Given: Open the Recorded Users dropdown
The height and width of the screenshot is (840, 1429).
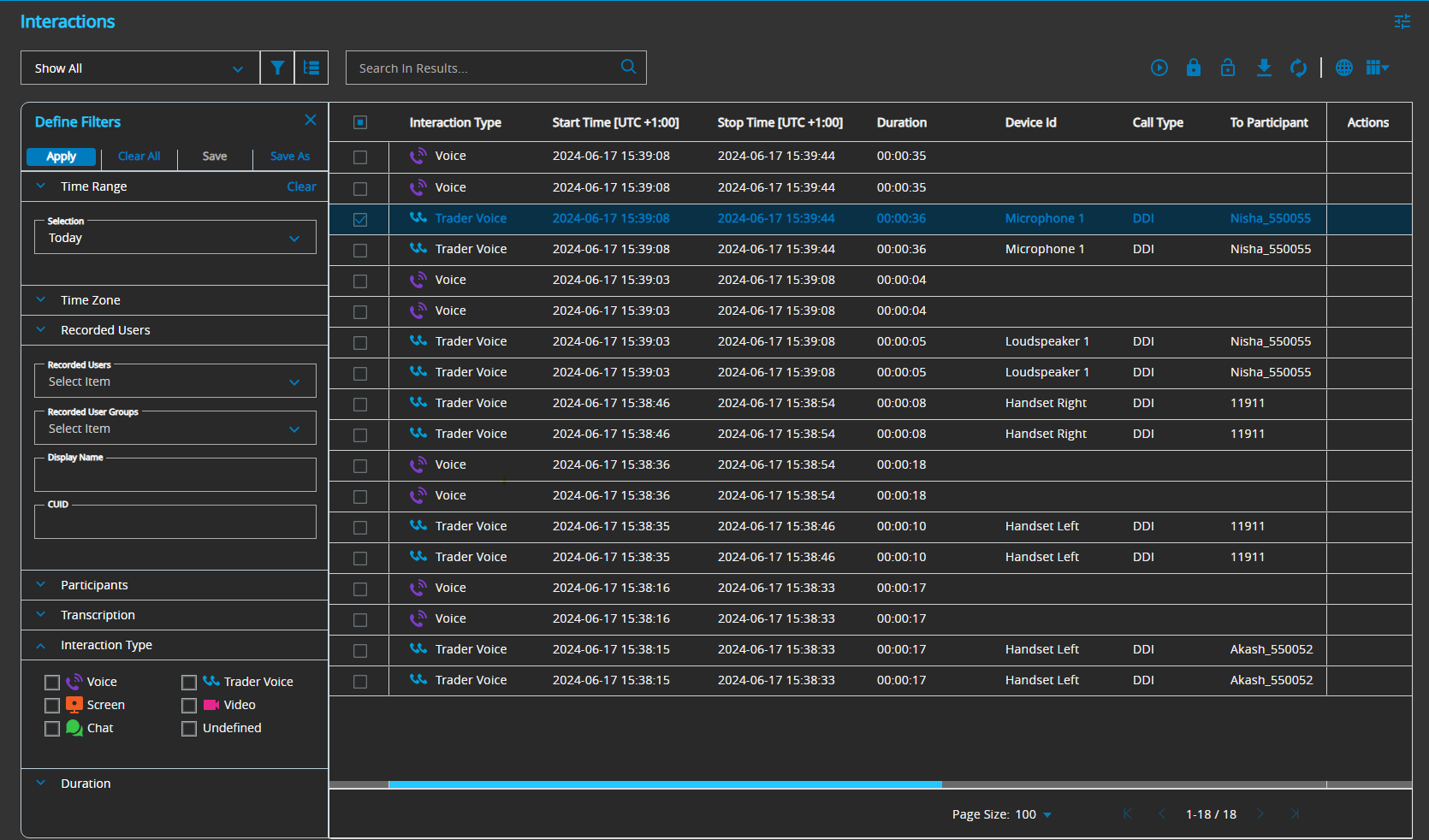Looking at the screenshot, I should [175, 381].
